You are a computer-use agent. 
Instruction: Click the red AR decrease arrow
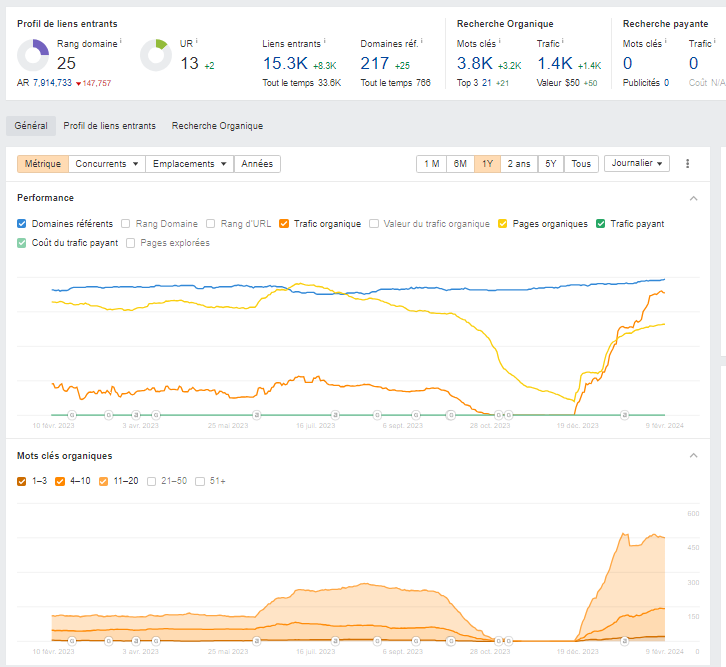tap(78, 84)
